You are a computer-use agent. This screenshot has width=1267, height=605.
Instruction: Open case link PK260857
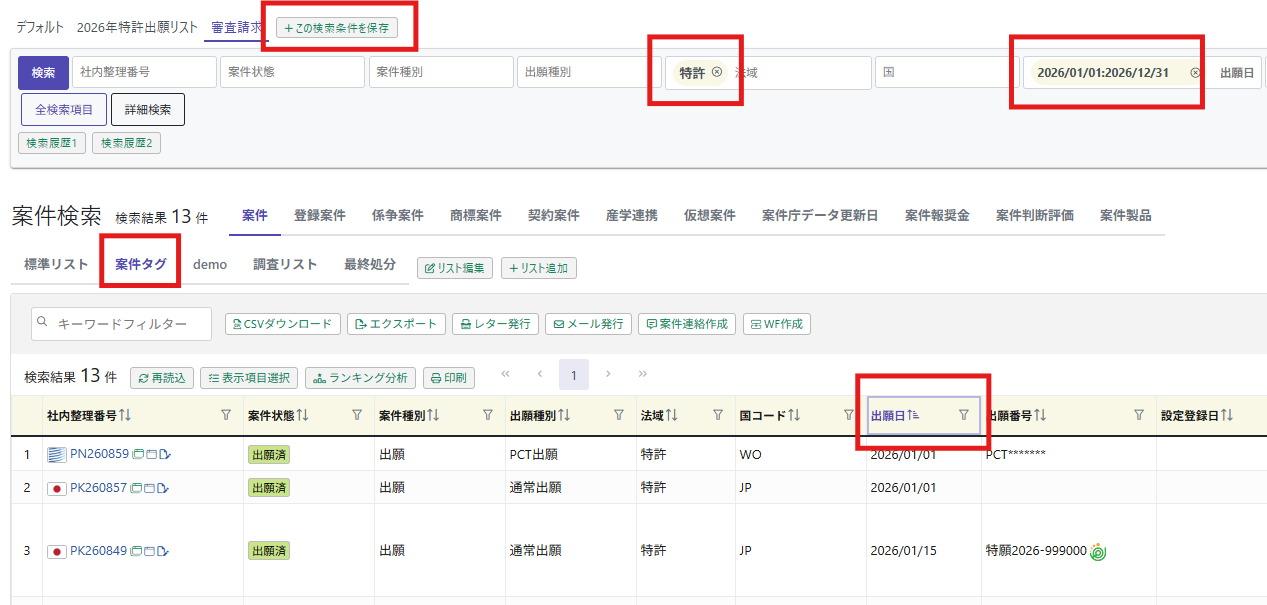99,488
